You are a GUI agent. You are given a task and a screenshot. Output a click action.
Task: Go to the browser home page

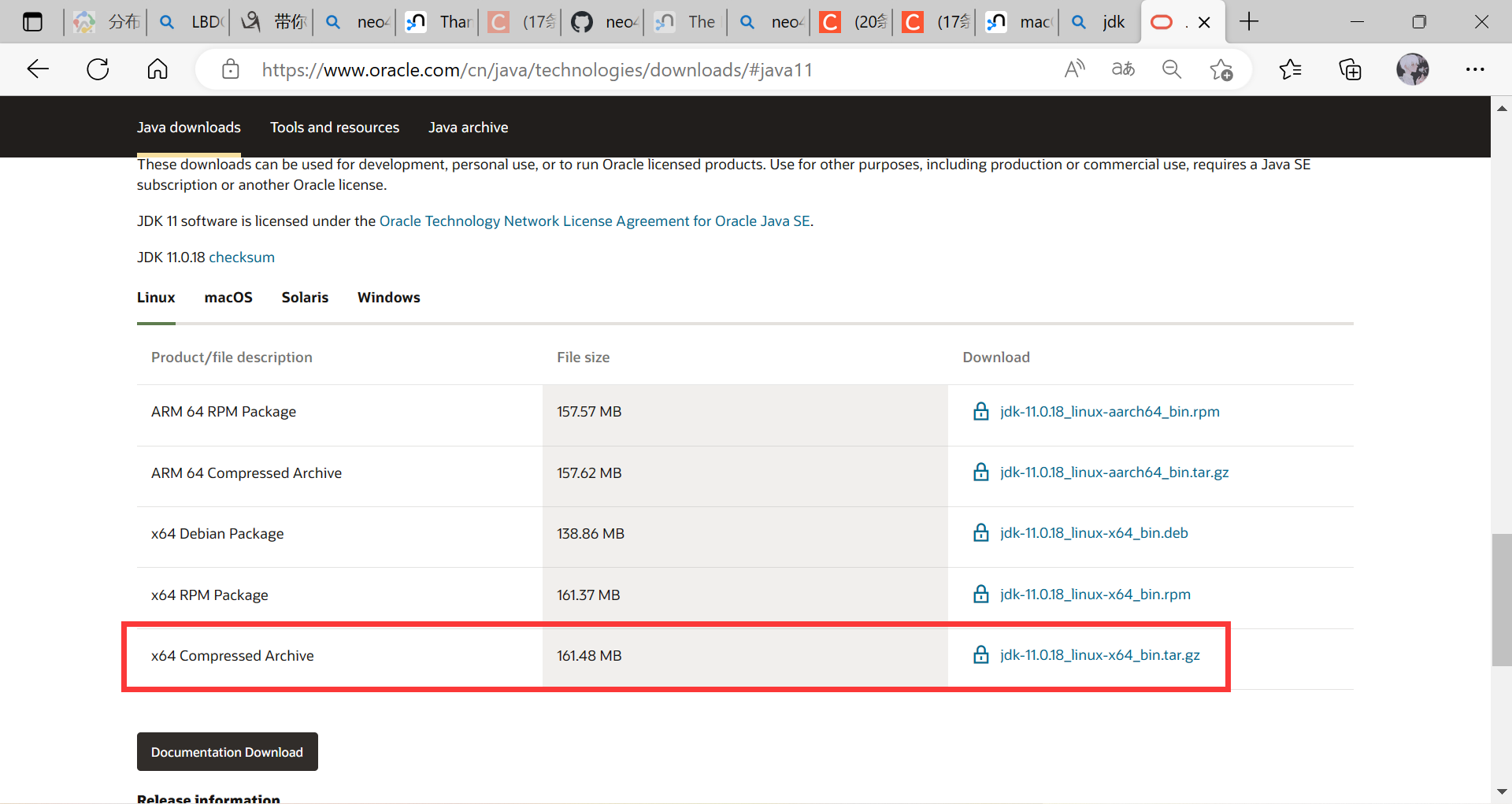pyautogui.click(x=157, y=69)
